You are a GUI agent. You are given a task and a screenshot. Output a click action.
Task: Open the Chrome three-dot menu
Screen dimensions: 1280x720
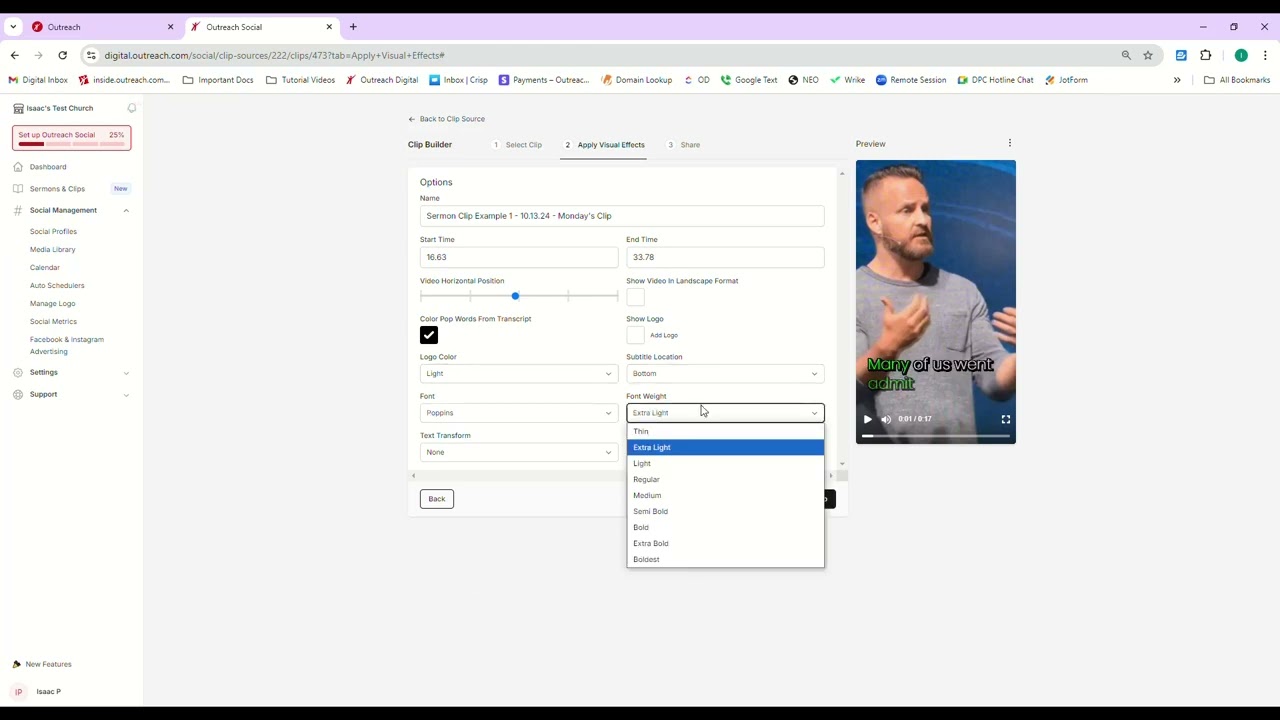(1265, 55)
